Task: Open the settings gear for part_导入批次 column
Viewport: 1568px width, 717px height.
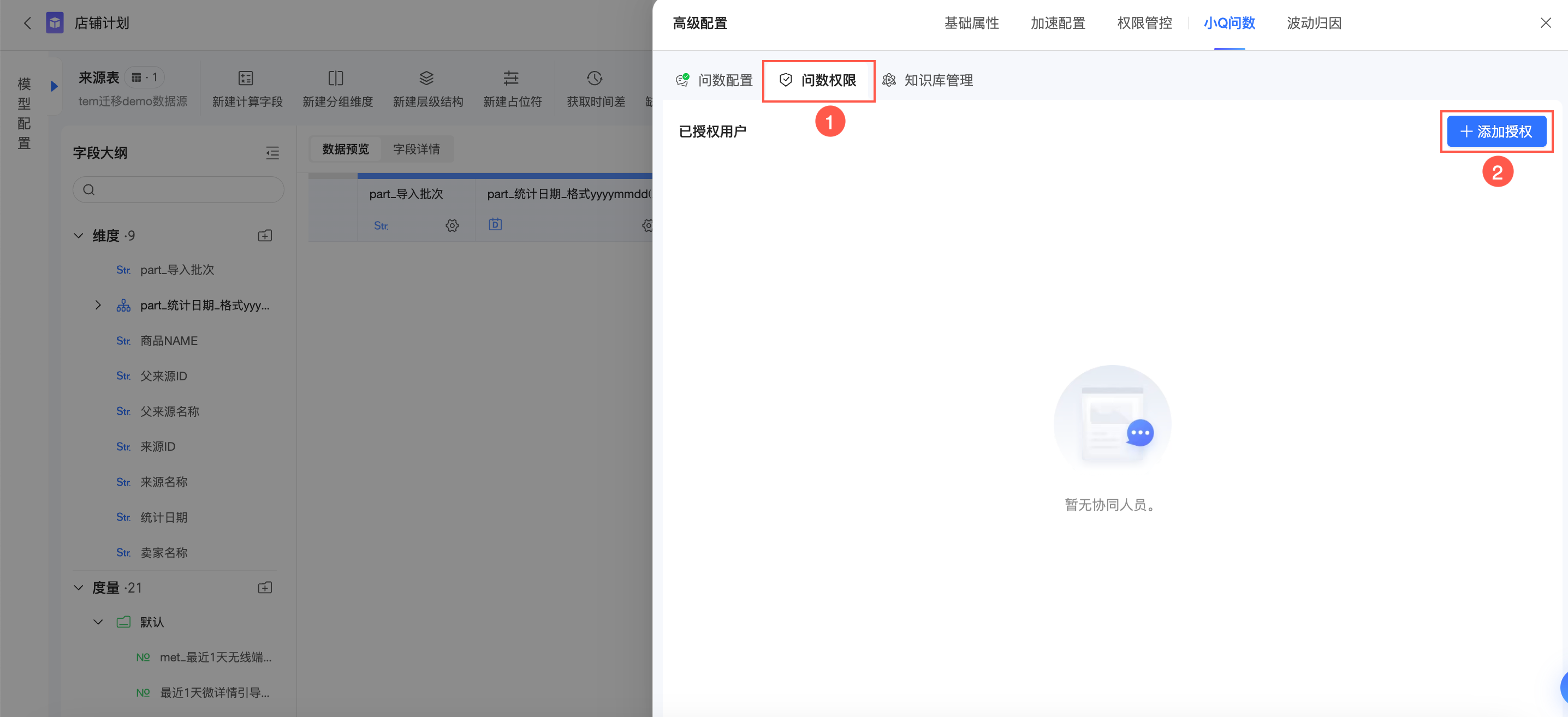Action: coord(452,225)
